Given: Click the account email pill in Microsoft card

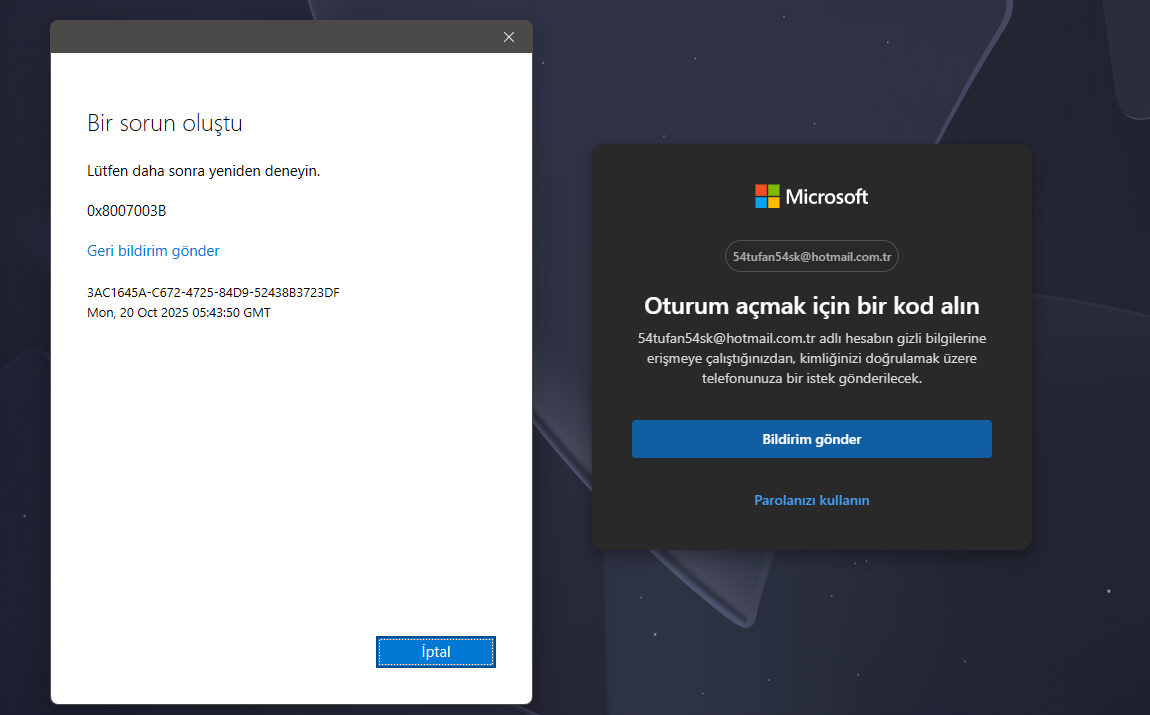Looking at the screenshot, I should pyautogui.click(x=812, y=257).
